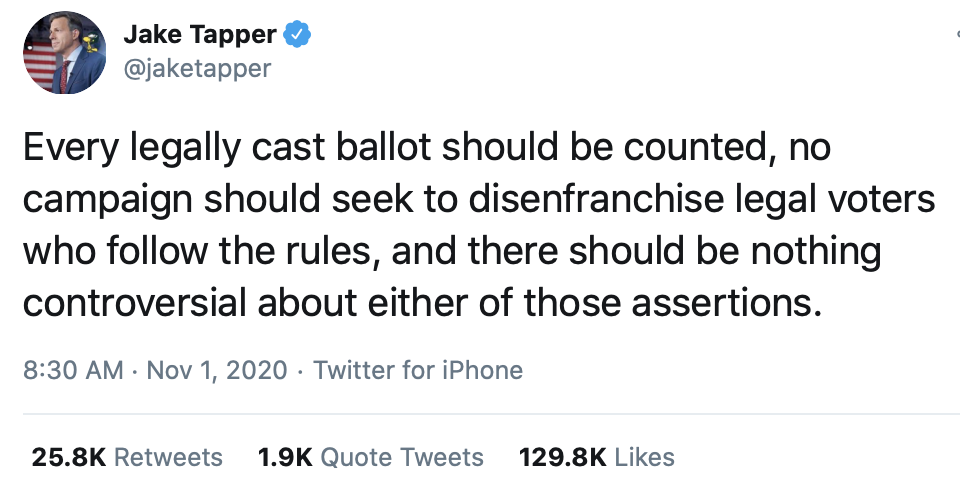Click Jake Tapper's profile avatar photo

click(63, 53)
